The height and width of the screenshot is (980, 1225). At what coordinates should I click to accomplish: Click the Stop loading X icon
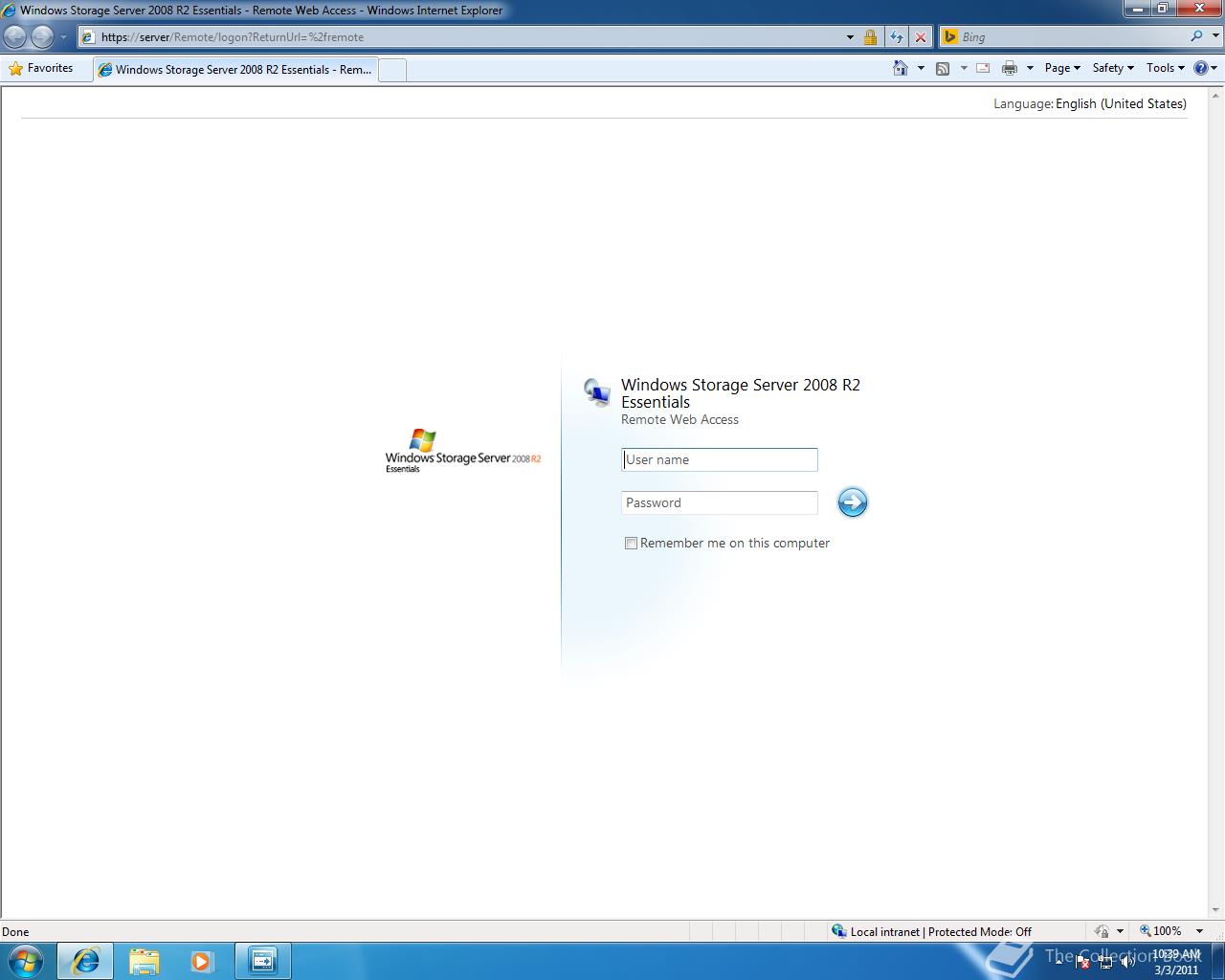point(921,37)
